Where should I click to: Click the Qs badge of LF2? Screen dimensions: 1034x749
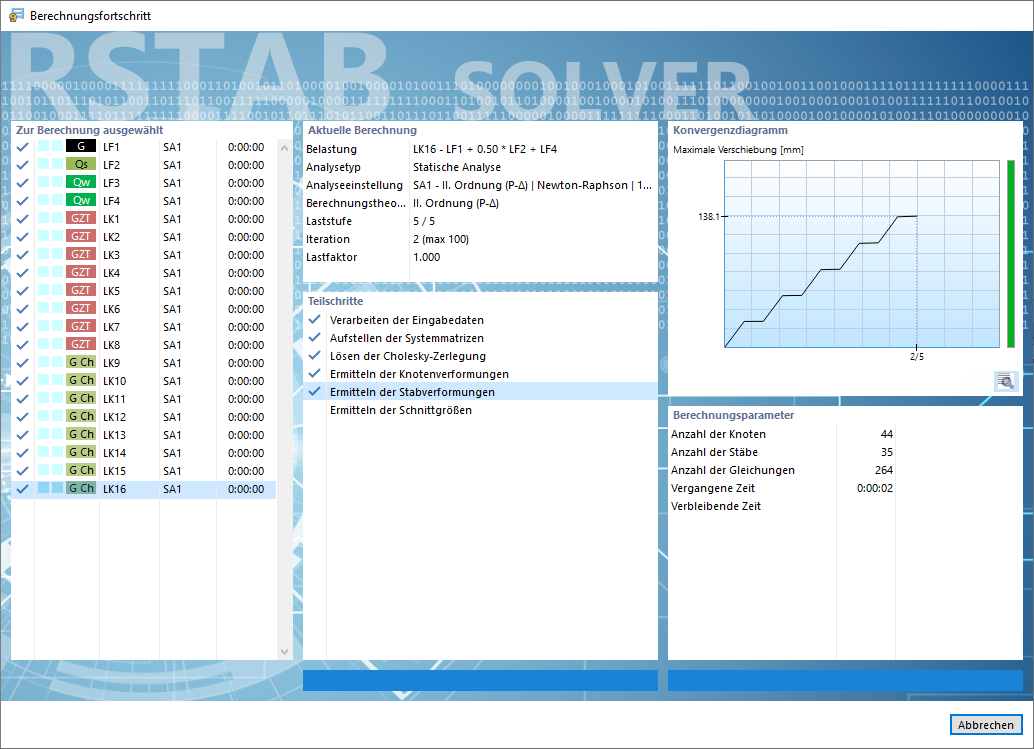(81, 164)
